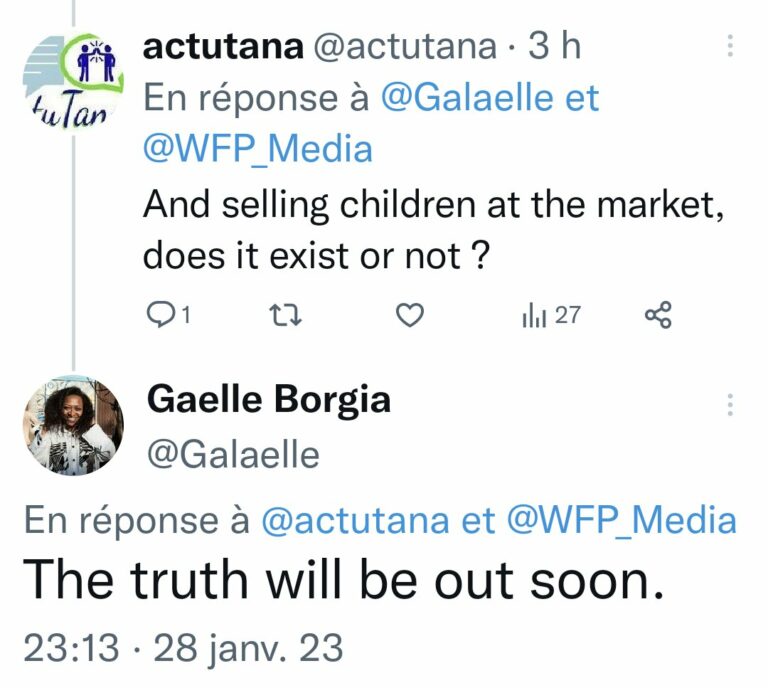Click the reply icon on actutana's tweet

(x=159, y=315)
